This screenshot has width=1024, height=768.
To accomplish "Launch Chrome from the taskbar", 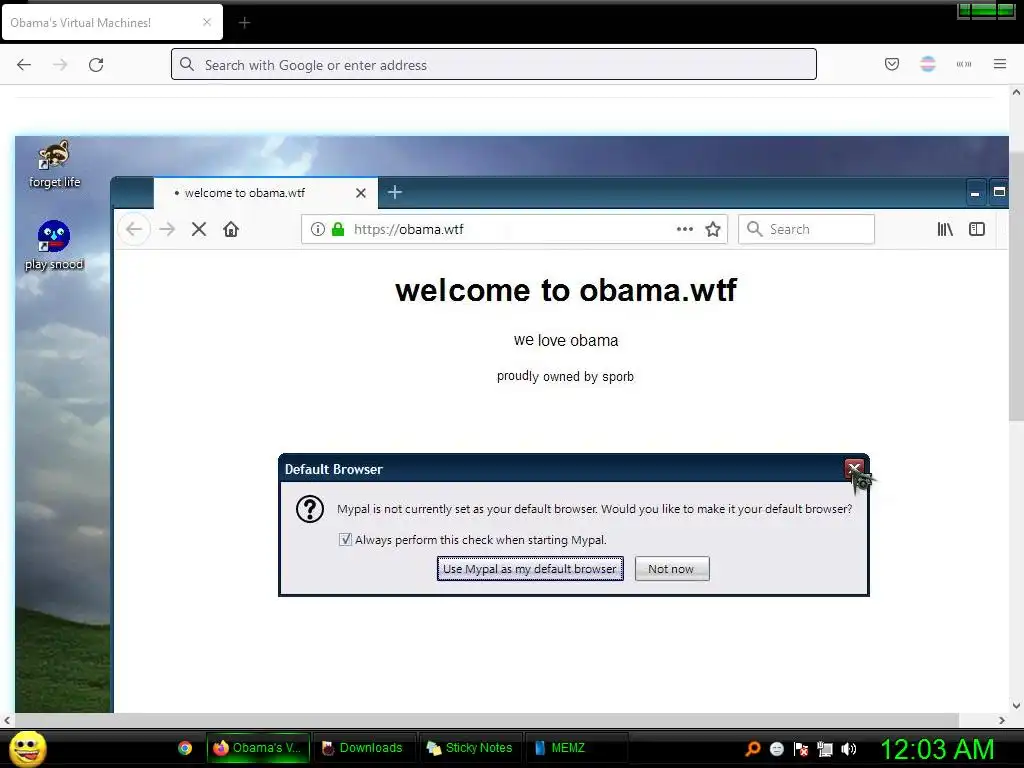I will tap(185, 748).
